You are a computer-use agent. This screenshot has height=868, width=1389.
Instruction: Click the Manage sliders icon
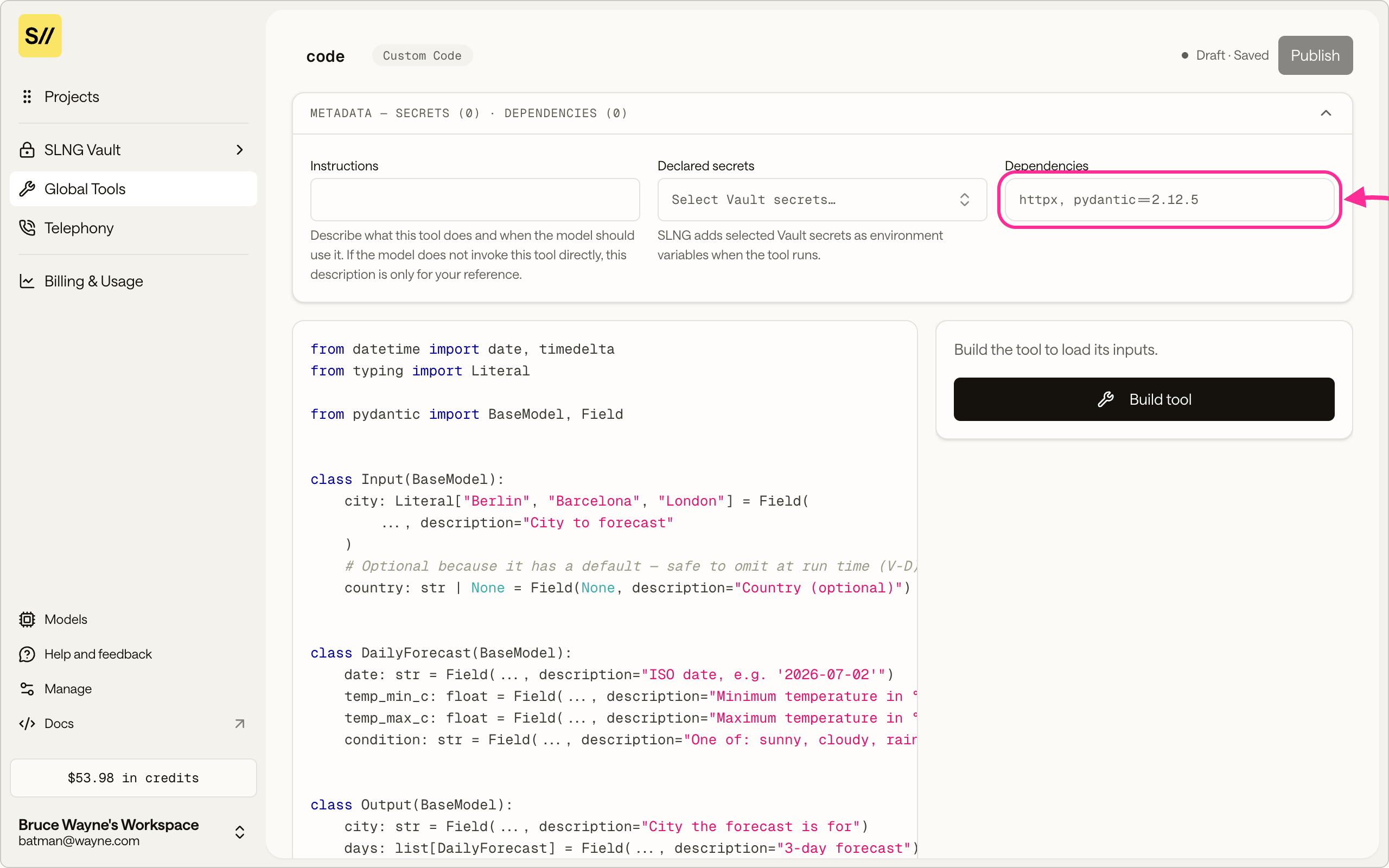tap(27, 689)
